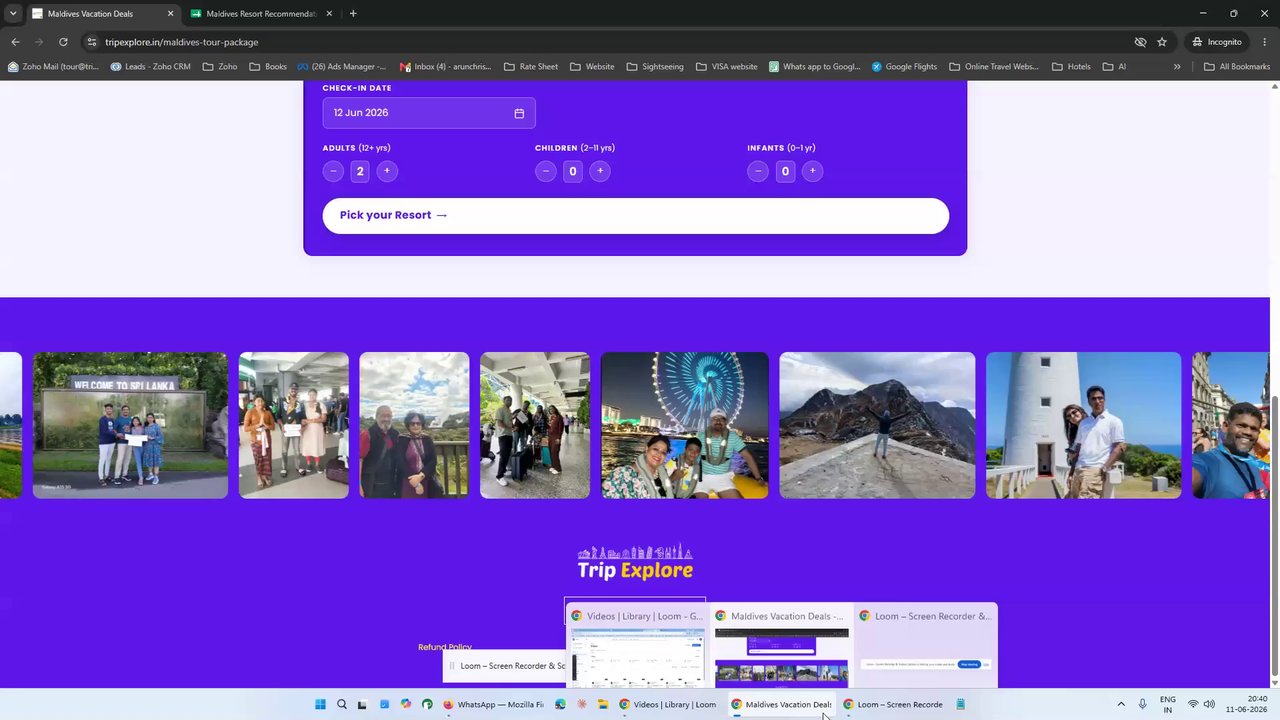Open the tab search dropdown arrow
Image resolution: width=1280 pixels, height=720 pixels.
(13, 14)
